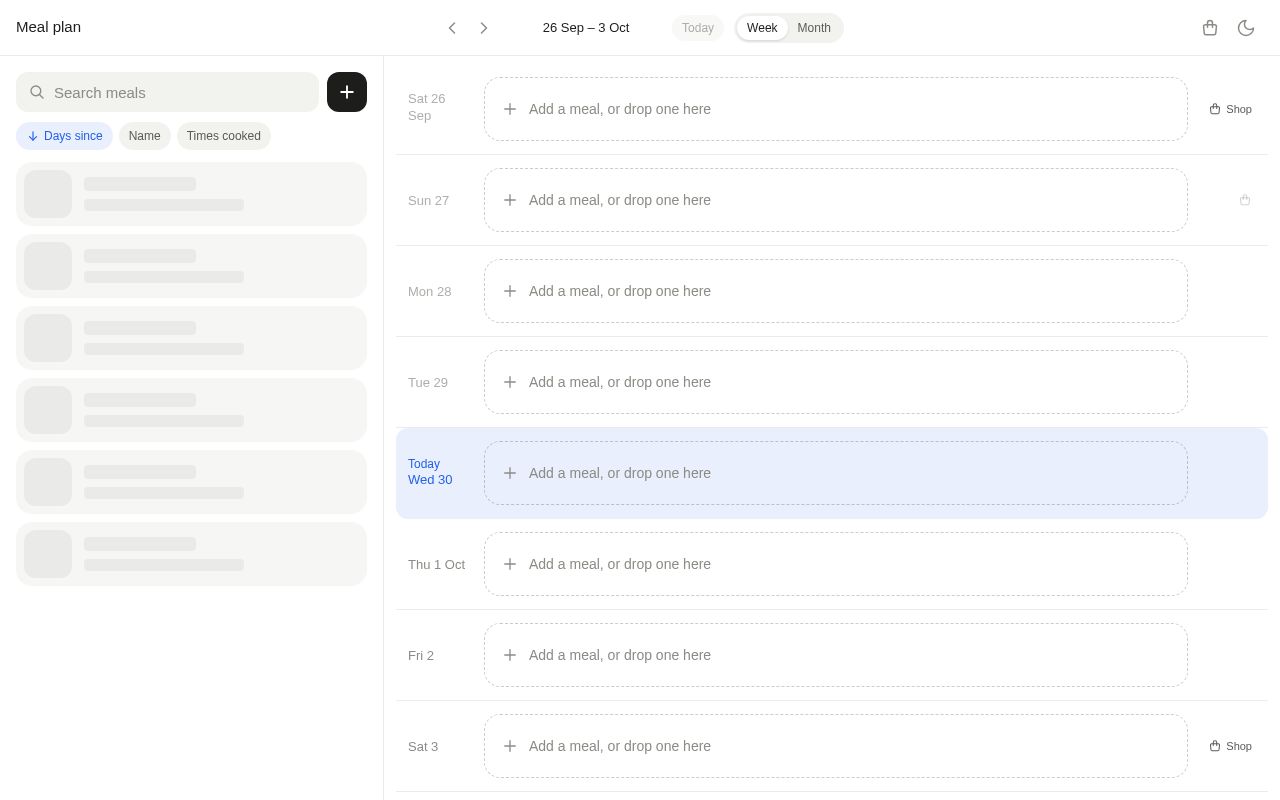Go to the next week

coord(484,28)
